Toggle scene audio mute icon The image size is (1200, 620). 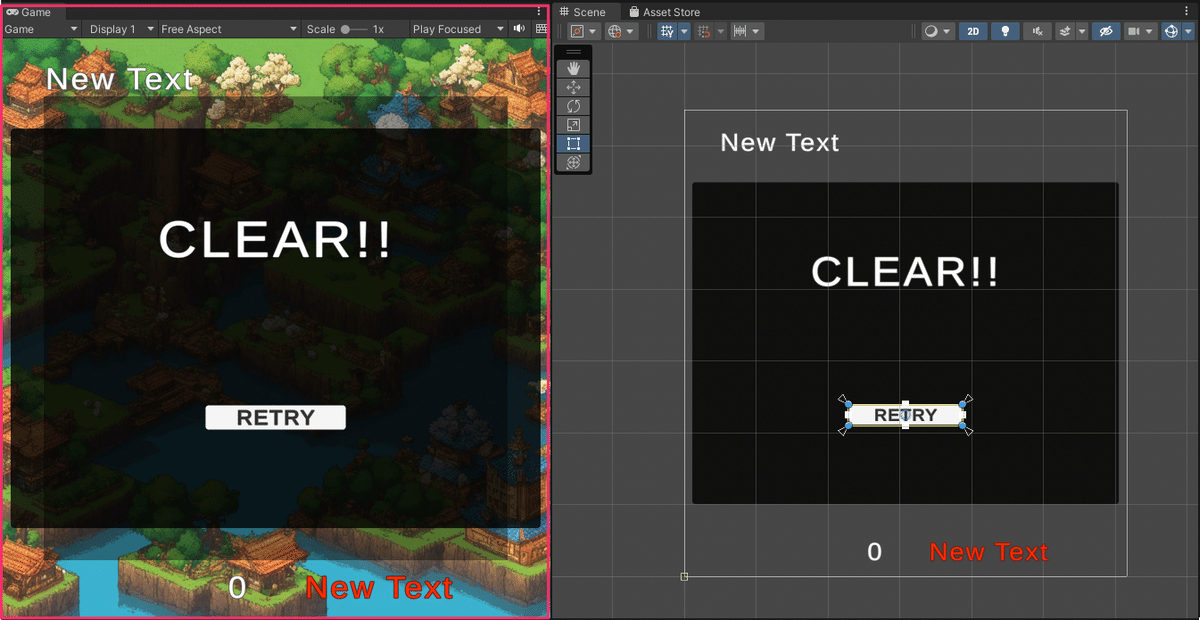1037,31
